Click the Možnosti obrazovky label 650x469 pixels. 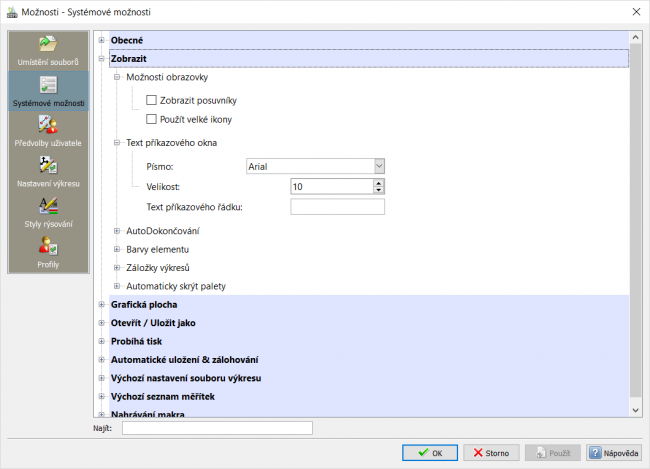pyautogui.click(x=167, y=77)
